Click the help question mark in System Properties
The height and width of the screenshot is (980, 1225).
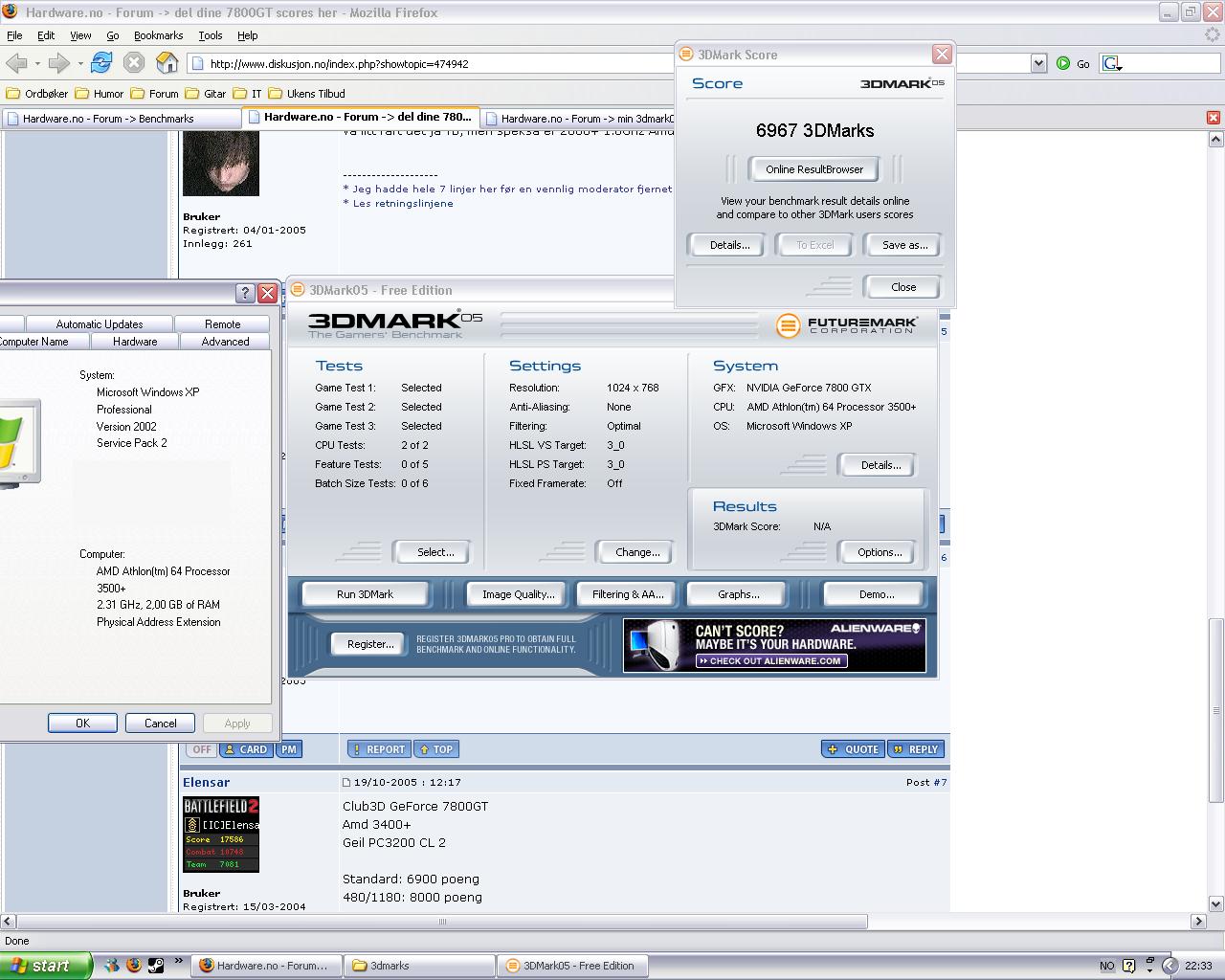245,293
